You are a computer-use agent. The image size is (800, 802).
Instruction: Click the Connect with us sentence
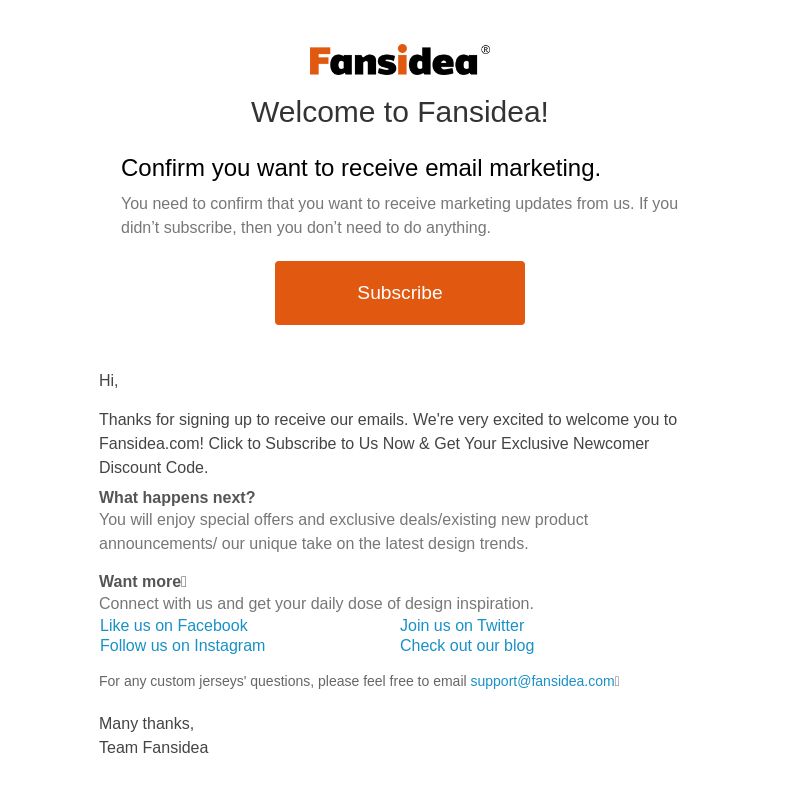click(x=316, y=603)
